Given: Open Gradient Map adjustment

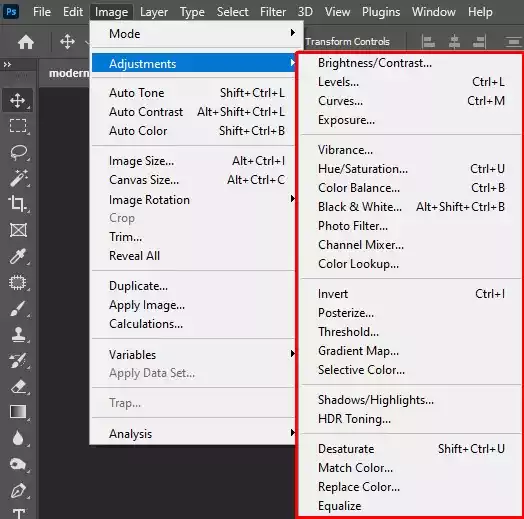Looking at the screenshot, I should (410, 351).
